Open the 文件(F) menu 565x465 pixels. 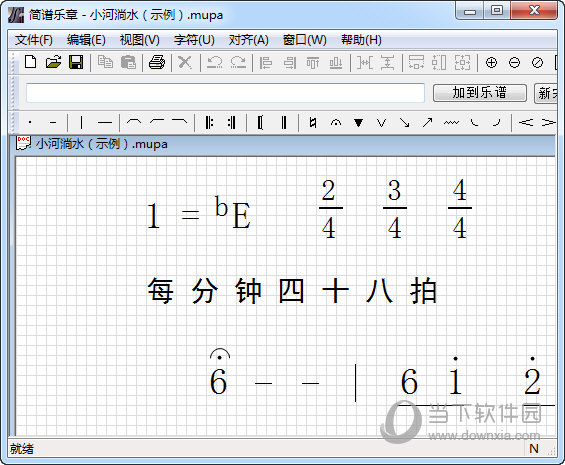tap(34, 40)
